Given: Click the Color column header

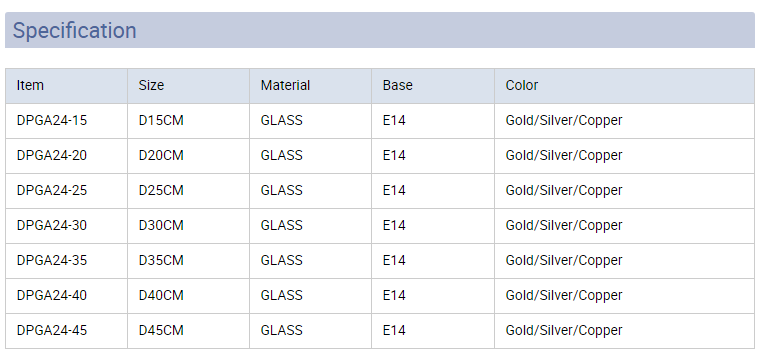Looking at the screenshot, I should tap(624, 86).
